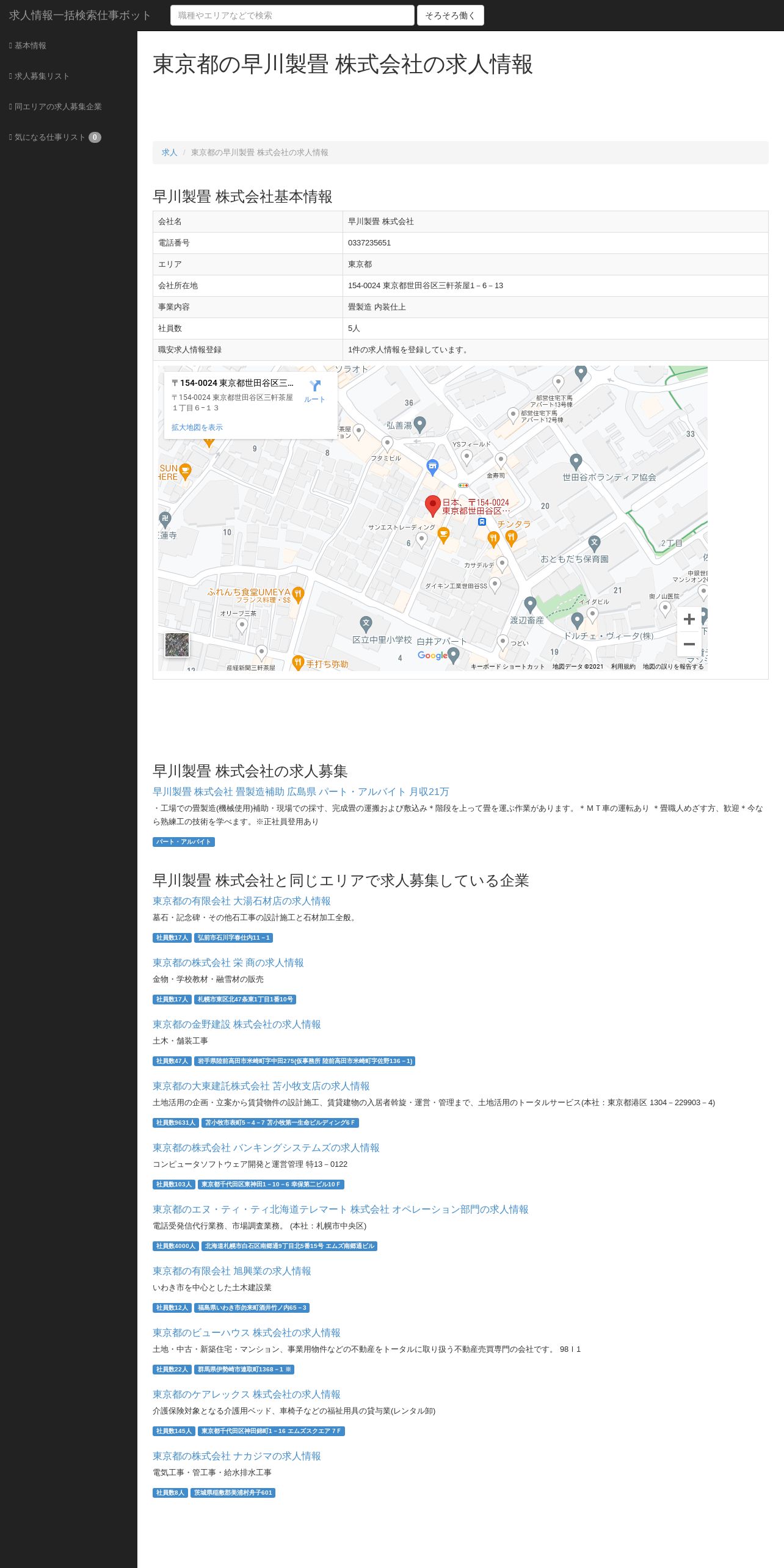Click the 社員数4000人 tag

[175, 1246]
